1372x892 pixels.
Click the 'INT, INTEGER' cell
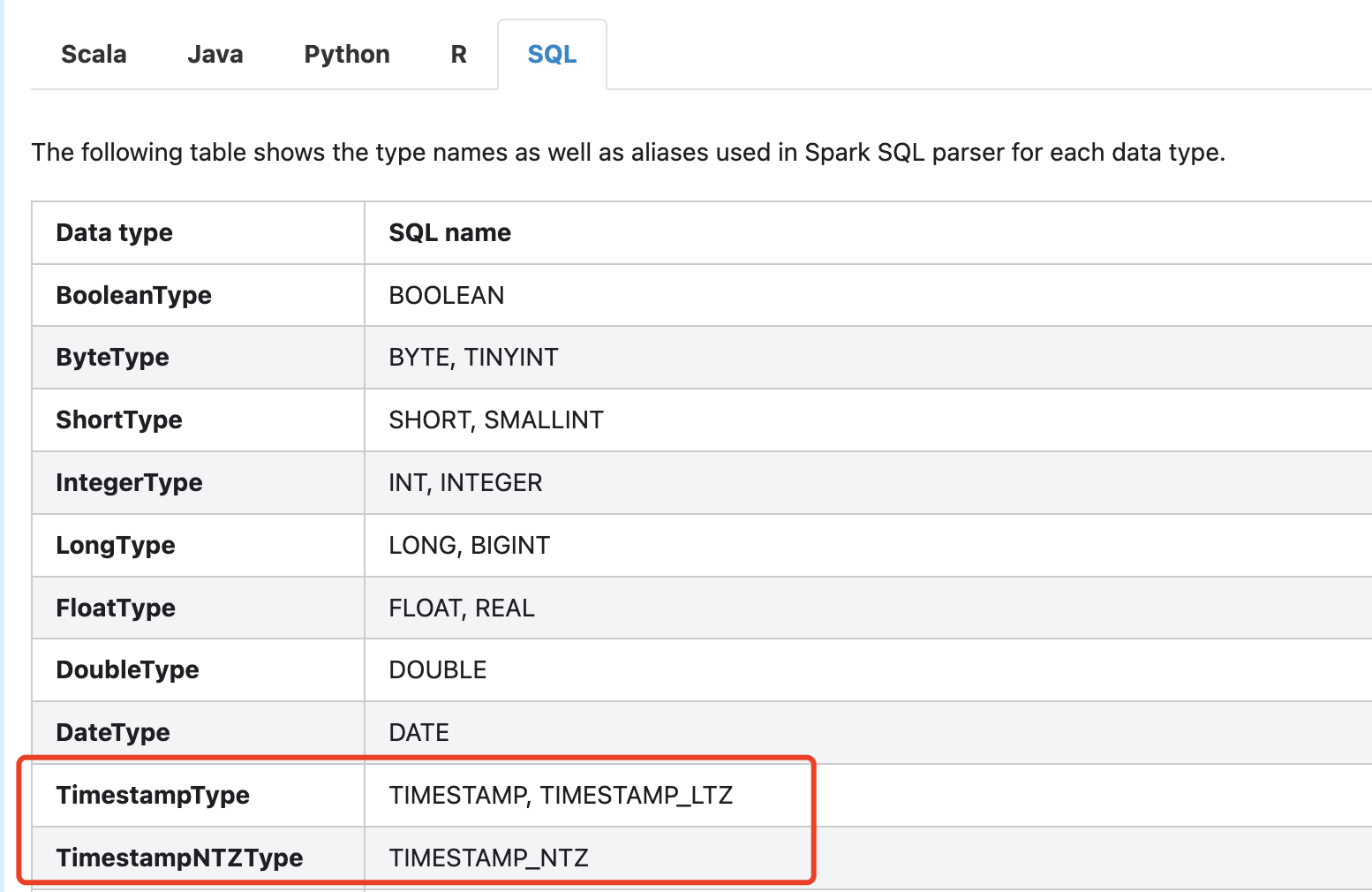465,483
